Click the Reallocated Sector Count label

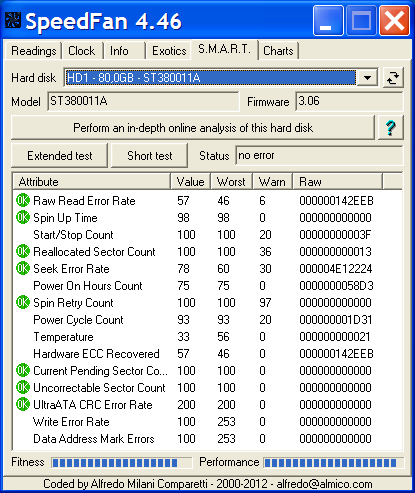(94, 252)
